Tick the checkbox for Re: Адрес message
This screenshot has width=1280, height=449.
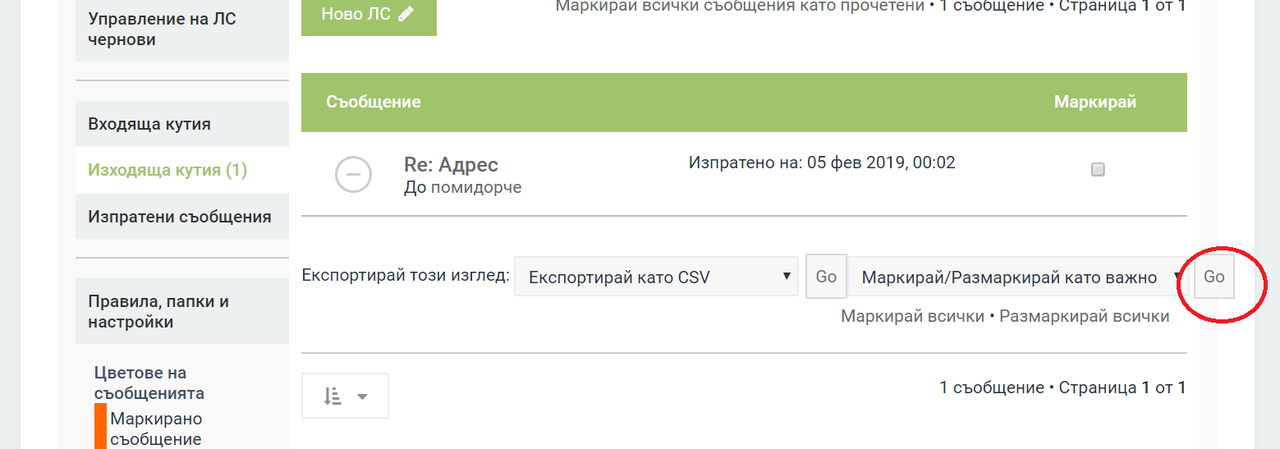[1097, 170]
